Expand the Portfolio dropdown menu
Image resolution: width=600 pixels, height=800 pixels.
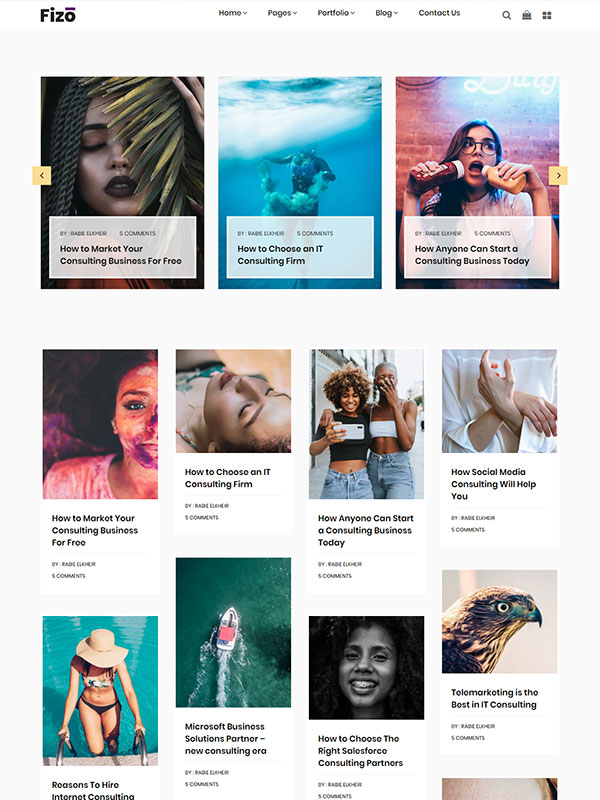(x=336, y=13)
